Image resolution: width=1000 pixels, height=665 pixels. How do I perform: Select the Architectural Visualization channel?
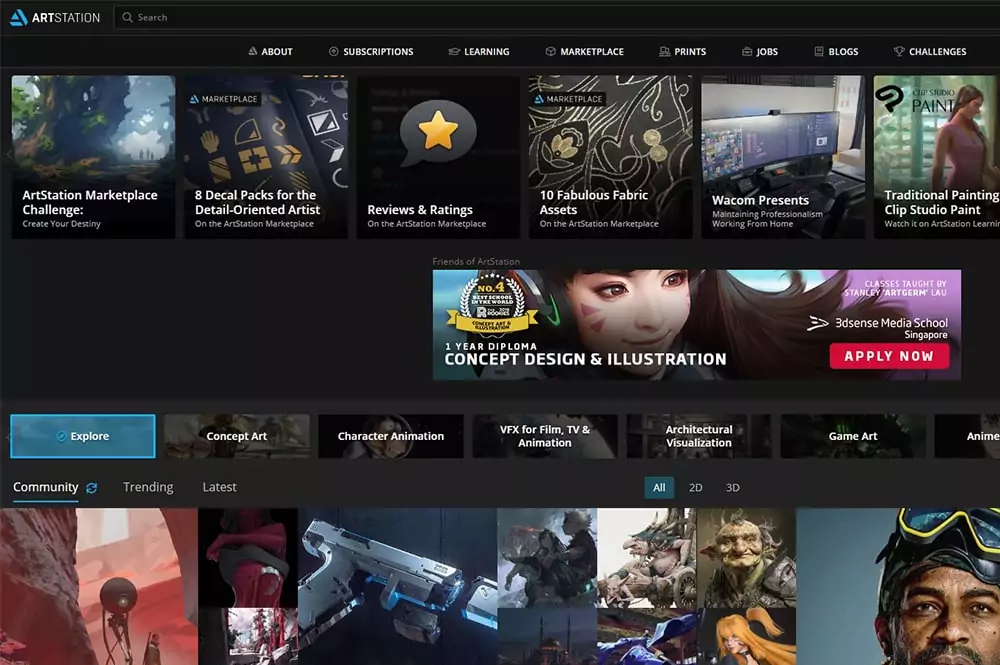pos(699,436)
